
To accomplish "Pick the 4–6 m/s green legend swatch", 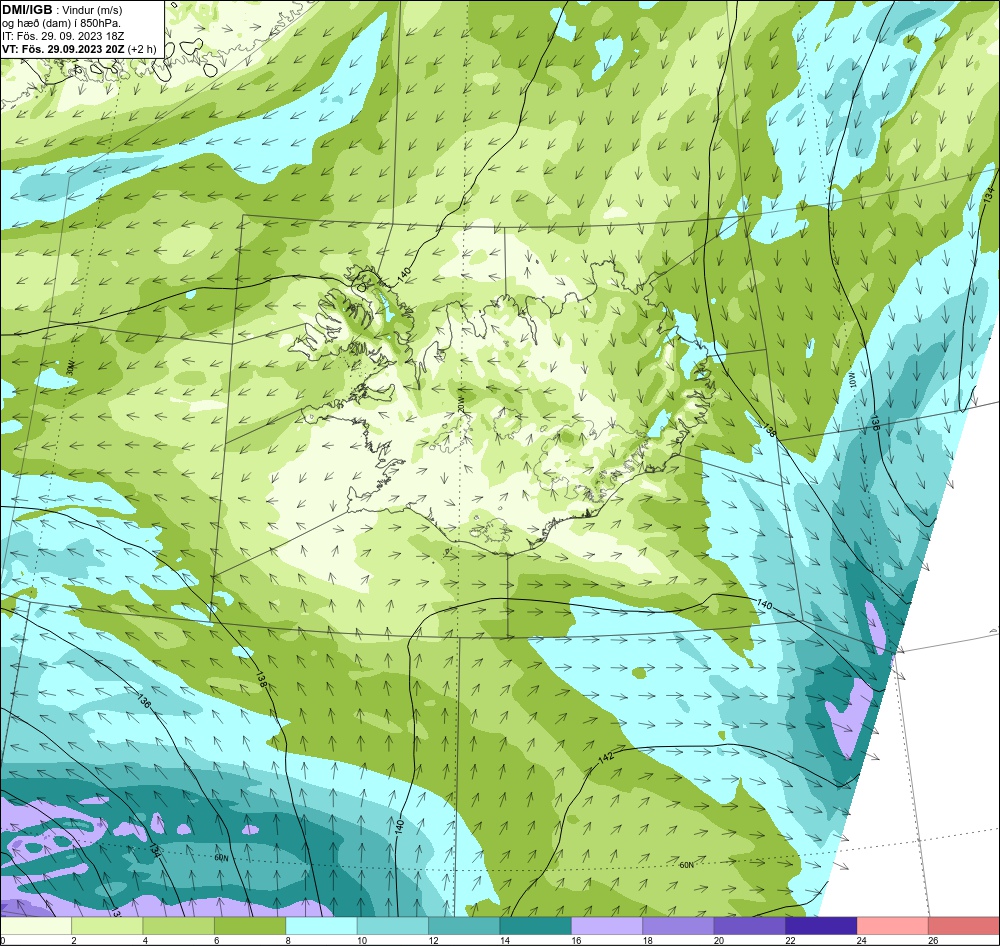I will point(179,925).
